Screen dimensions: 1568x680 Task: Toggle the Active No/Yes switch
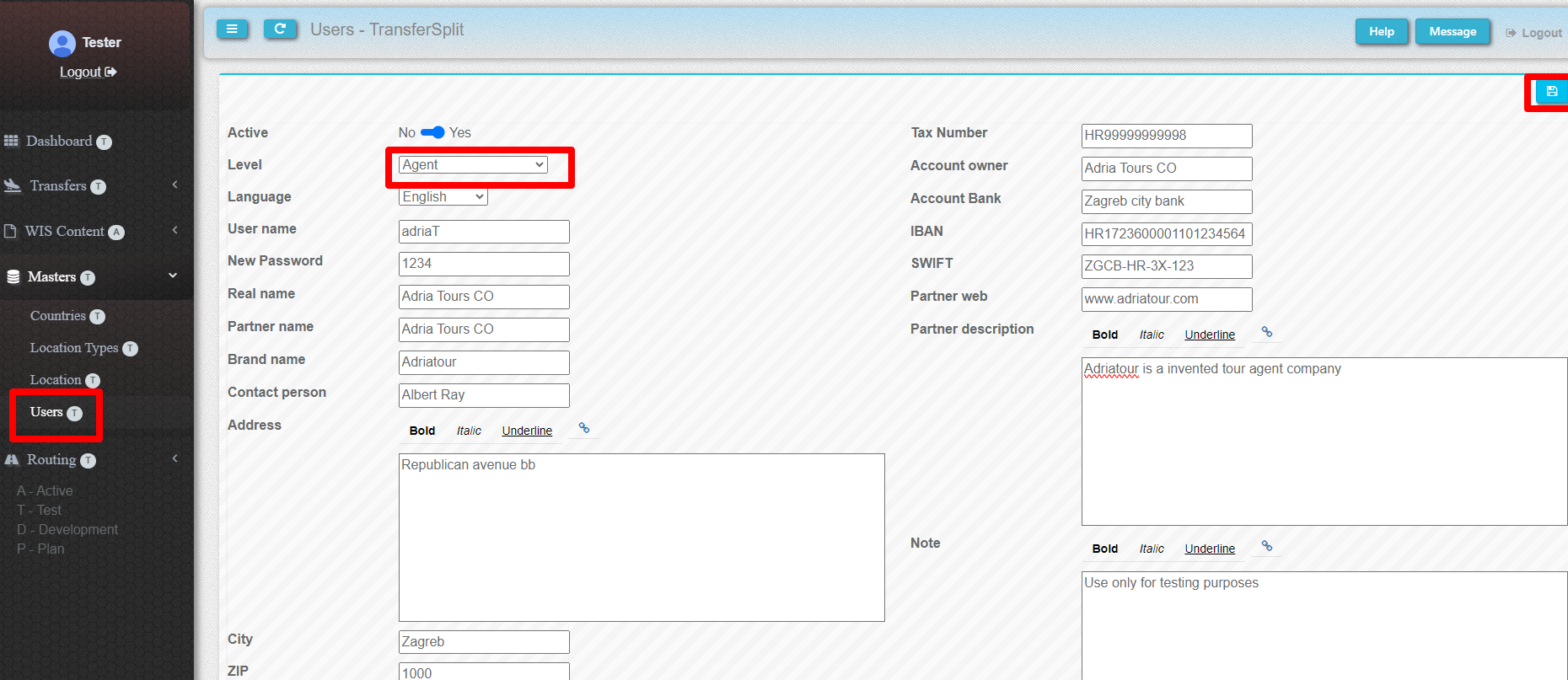[x=433, y=132]
